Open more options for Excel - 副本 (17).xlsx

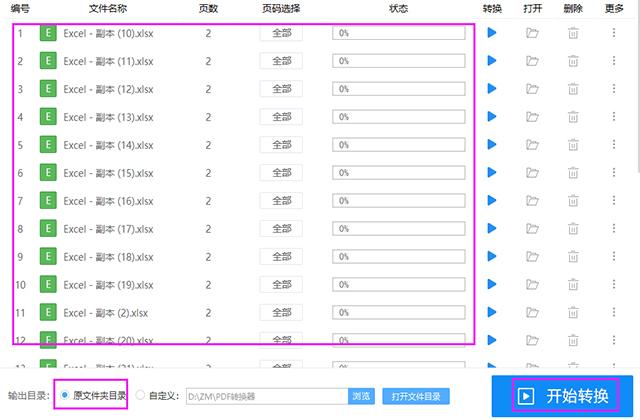(613, 229)
